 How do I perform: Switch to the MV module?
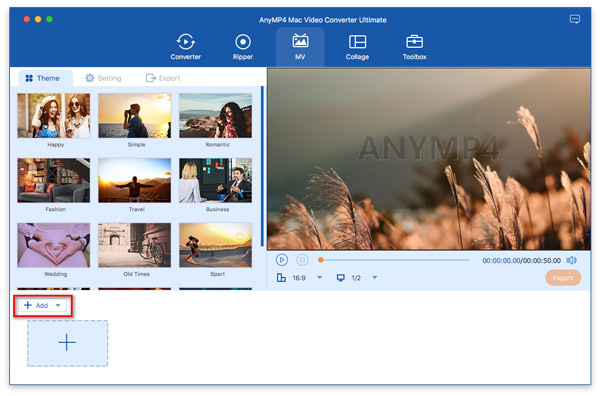[x=300, y=47]
